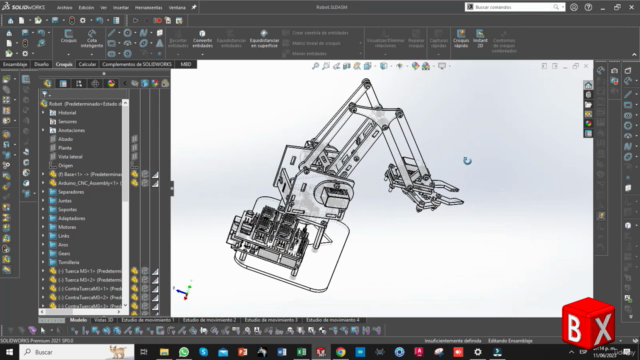Select the Polygon sketch tool

click(127, 53)
